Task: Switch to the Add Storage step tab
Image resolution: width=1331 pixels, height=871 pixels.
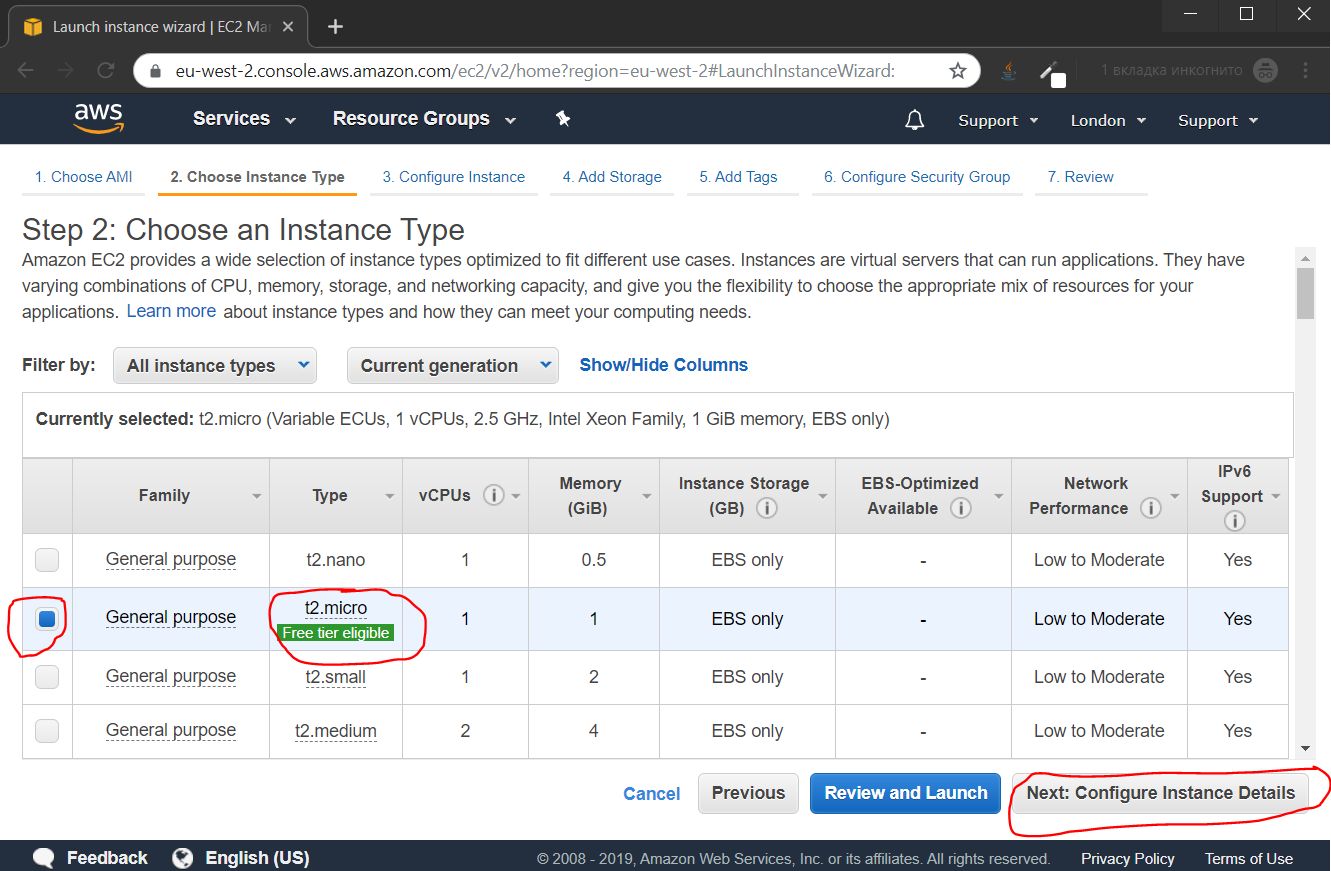Action: coord(611,176)
